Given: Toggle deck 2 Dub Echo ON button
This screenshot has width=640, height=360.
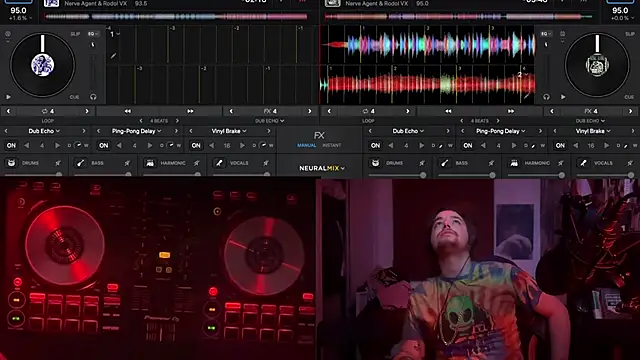Looking at the screenshot, I should pos(376,145).
